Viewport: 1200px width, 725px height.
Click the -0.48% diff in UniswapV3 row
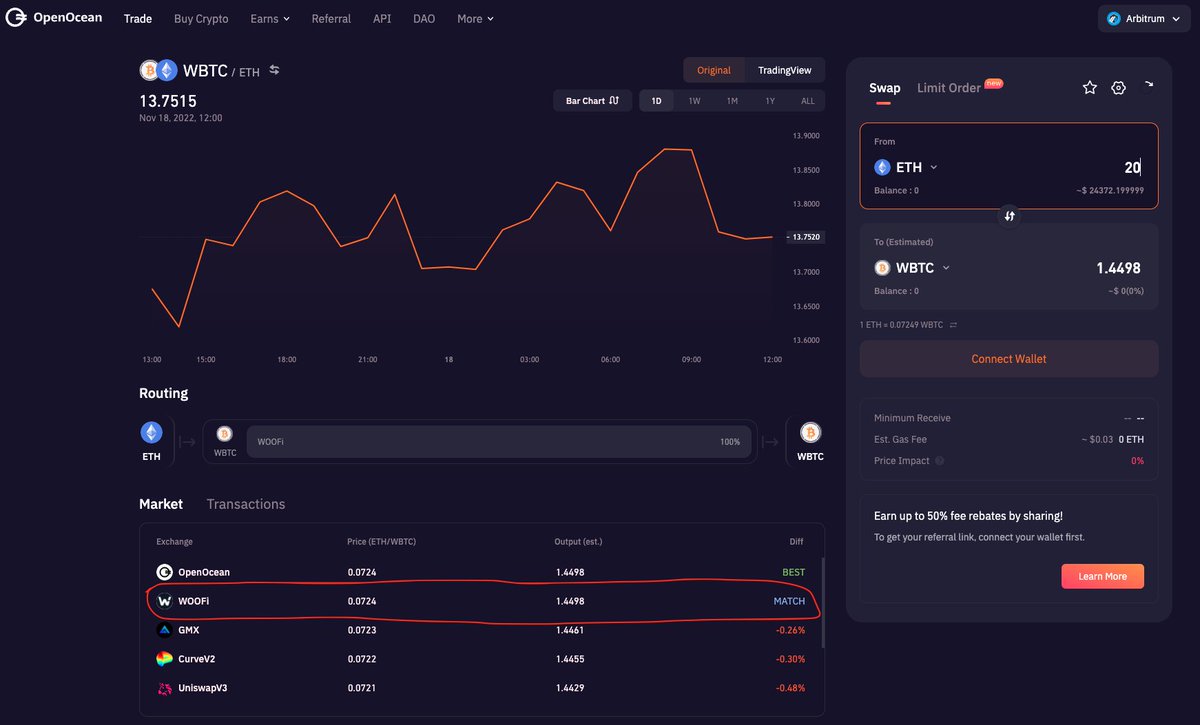pos(790,688)
